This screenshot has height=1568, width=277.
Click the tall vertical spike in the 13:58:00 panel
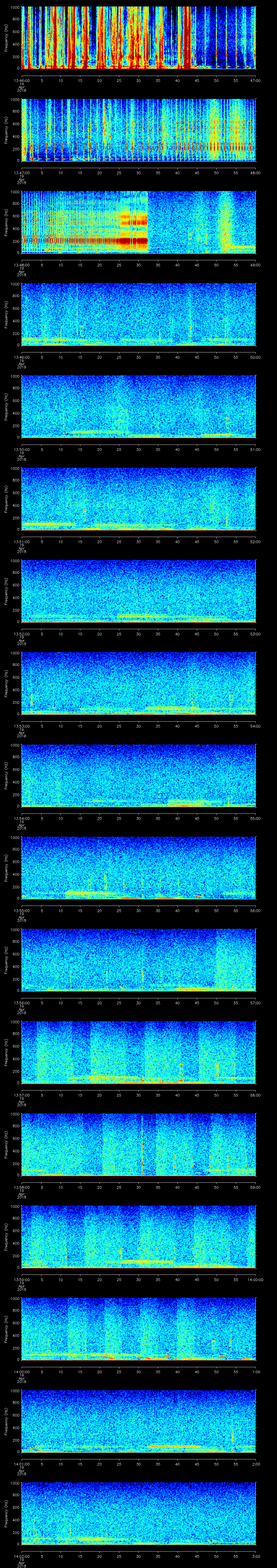(142, 1144)
